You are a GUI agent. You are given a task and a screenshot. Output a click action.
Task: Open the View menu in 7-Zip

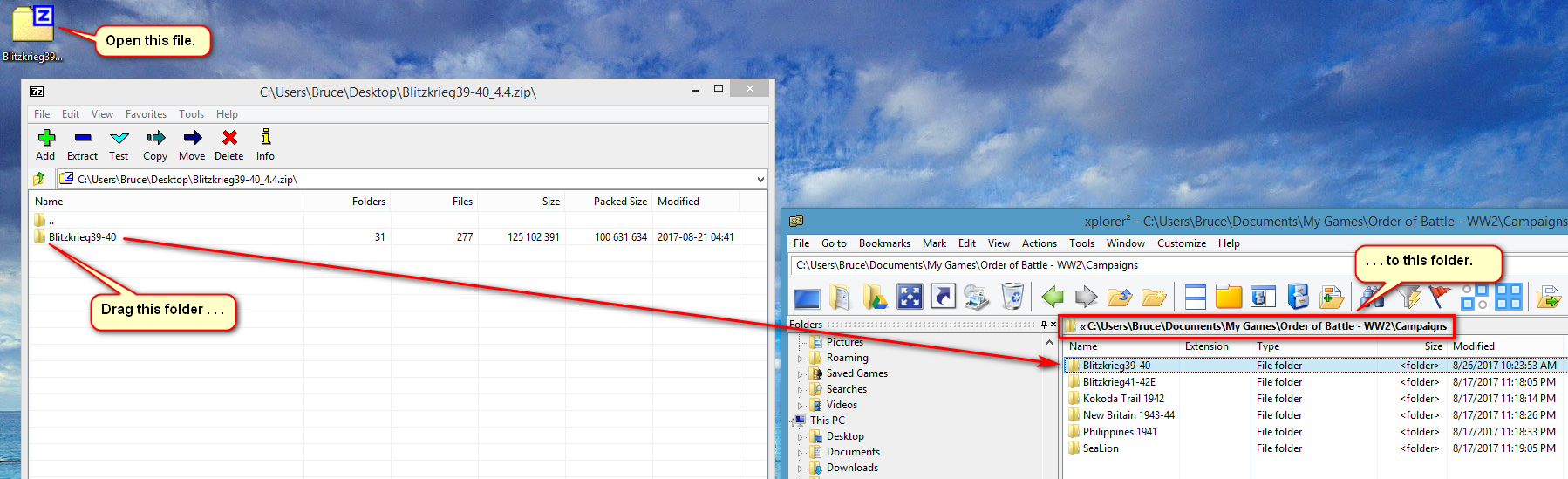click(102, 114)
